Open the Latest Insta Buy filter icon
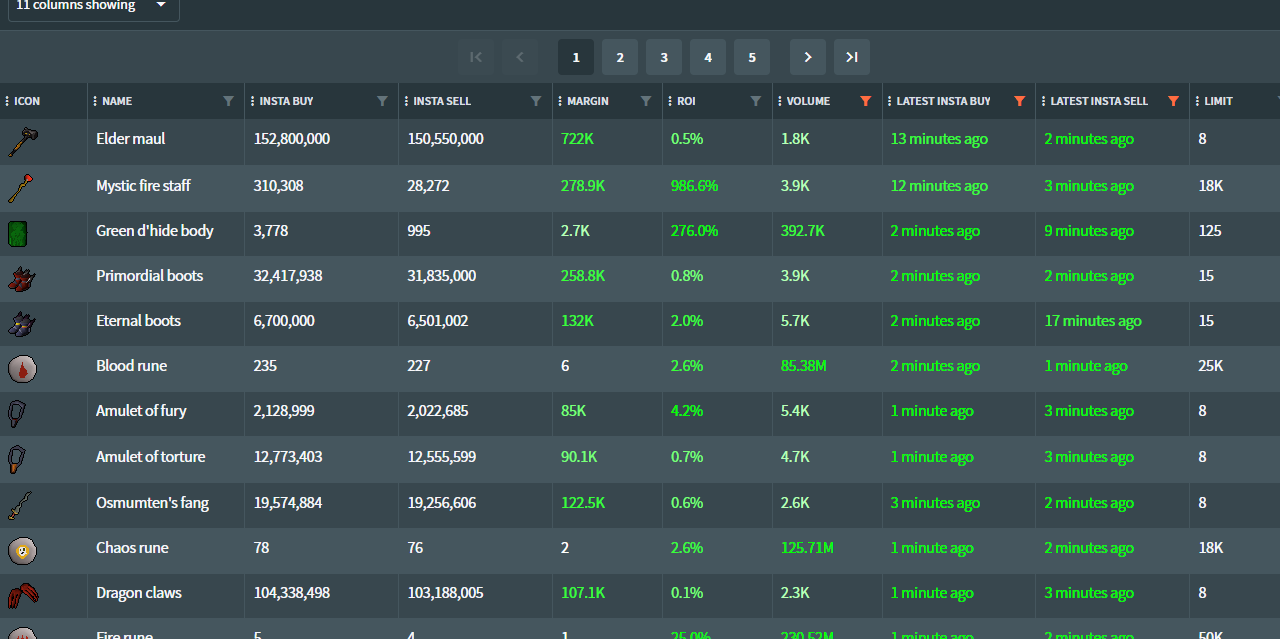1280x639 pixels. 1019,101
